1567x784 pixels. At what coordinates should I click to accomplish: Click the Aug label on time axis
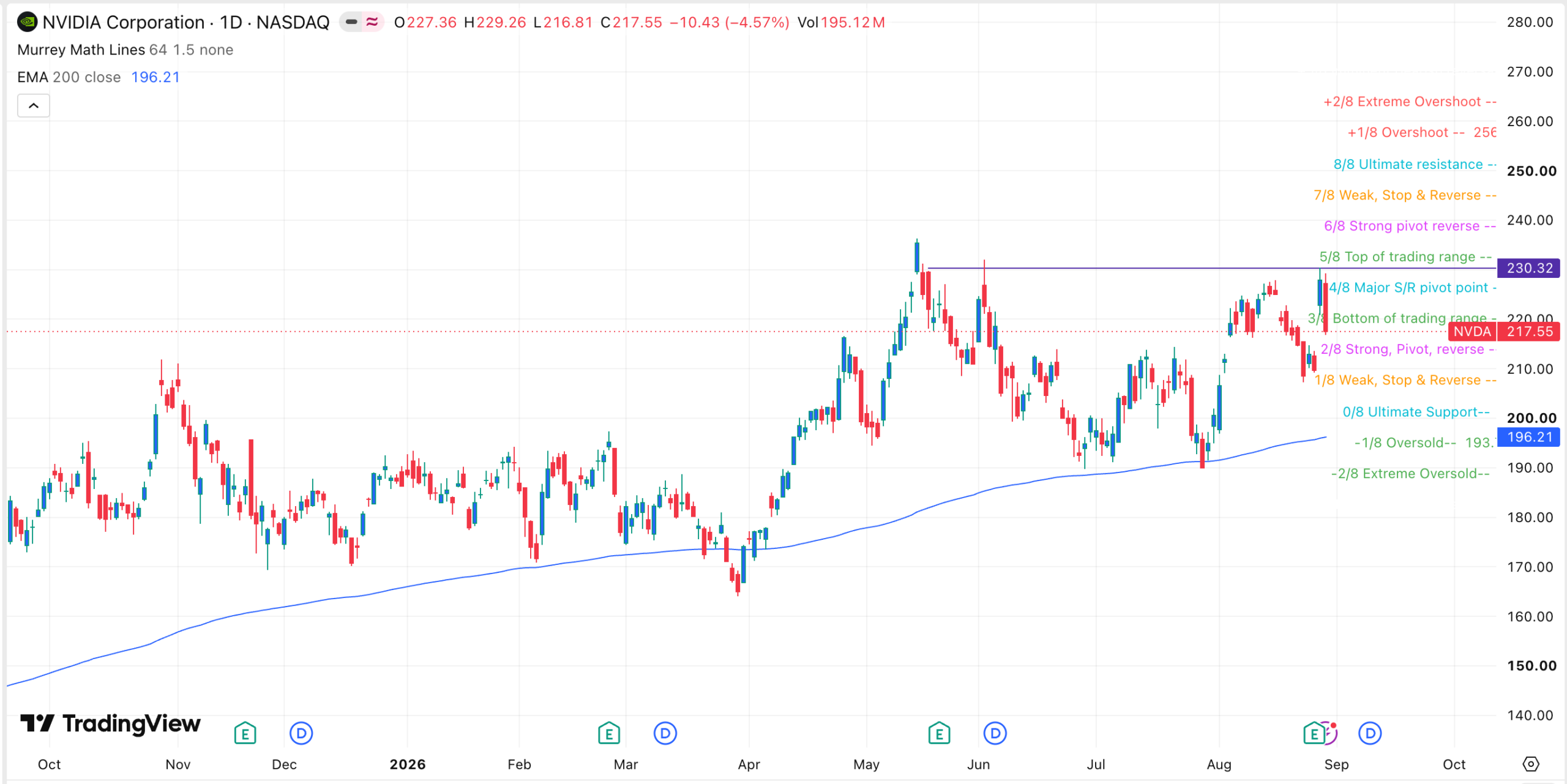pos(1219,764)
